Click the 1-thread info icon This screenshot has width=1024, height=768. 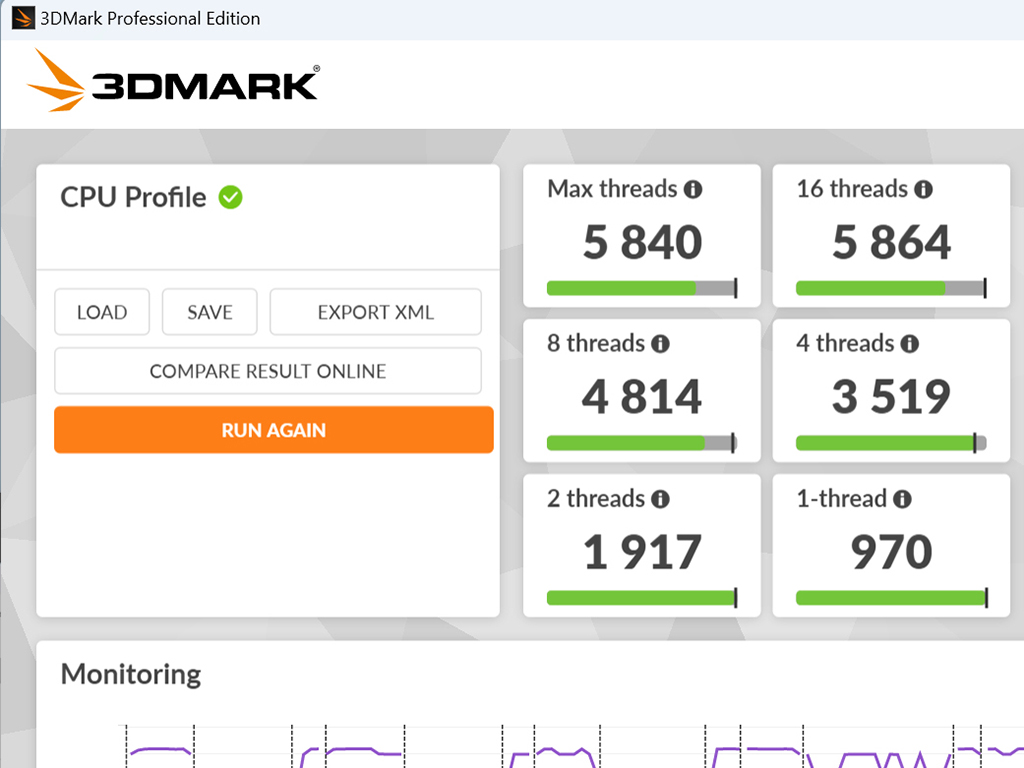tap(903, 499)
